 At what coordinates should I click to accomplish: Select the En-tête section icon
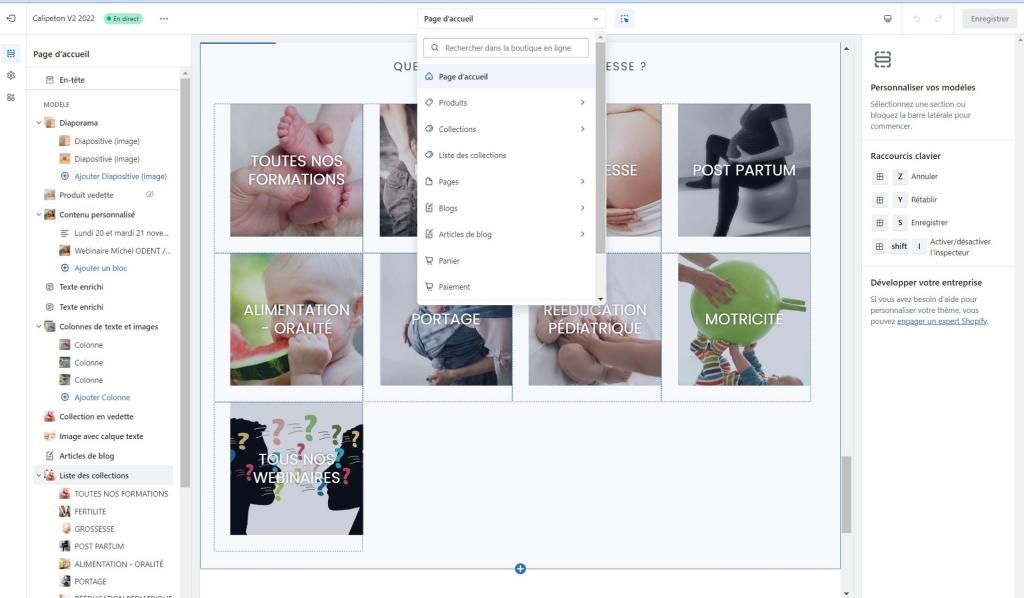click(50, 80)
